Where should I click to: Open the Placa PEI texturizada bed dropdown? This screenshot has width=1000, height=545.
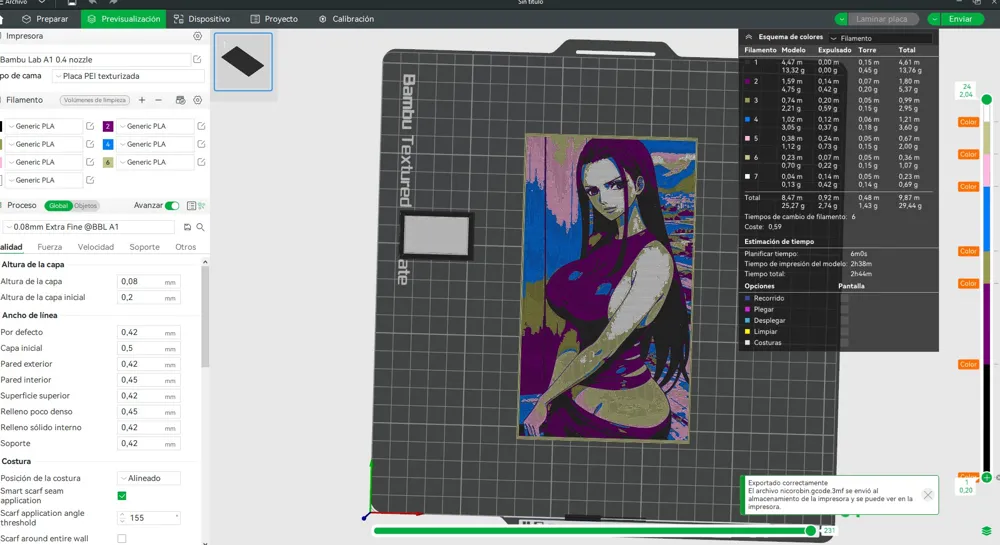coord(128,76)
